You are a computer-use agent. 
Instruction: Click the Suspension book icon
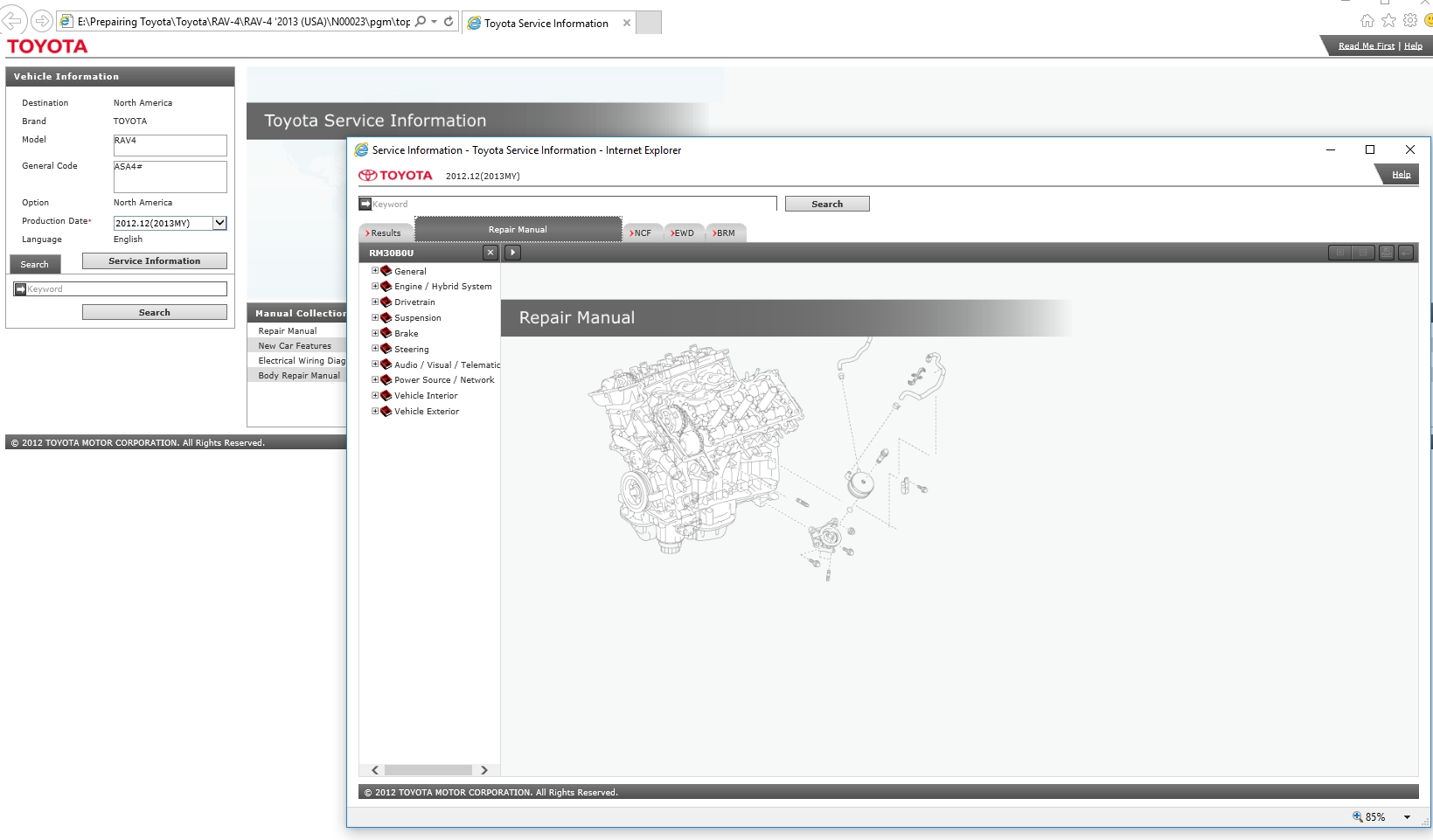point(386,317)
